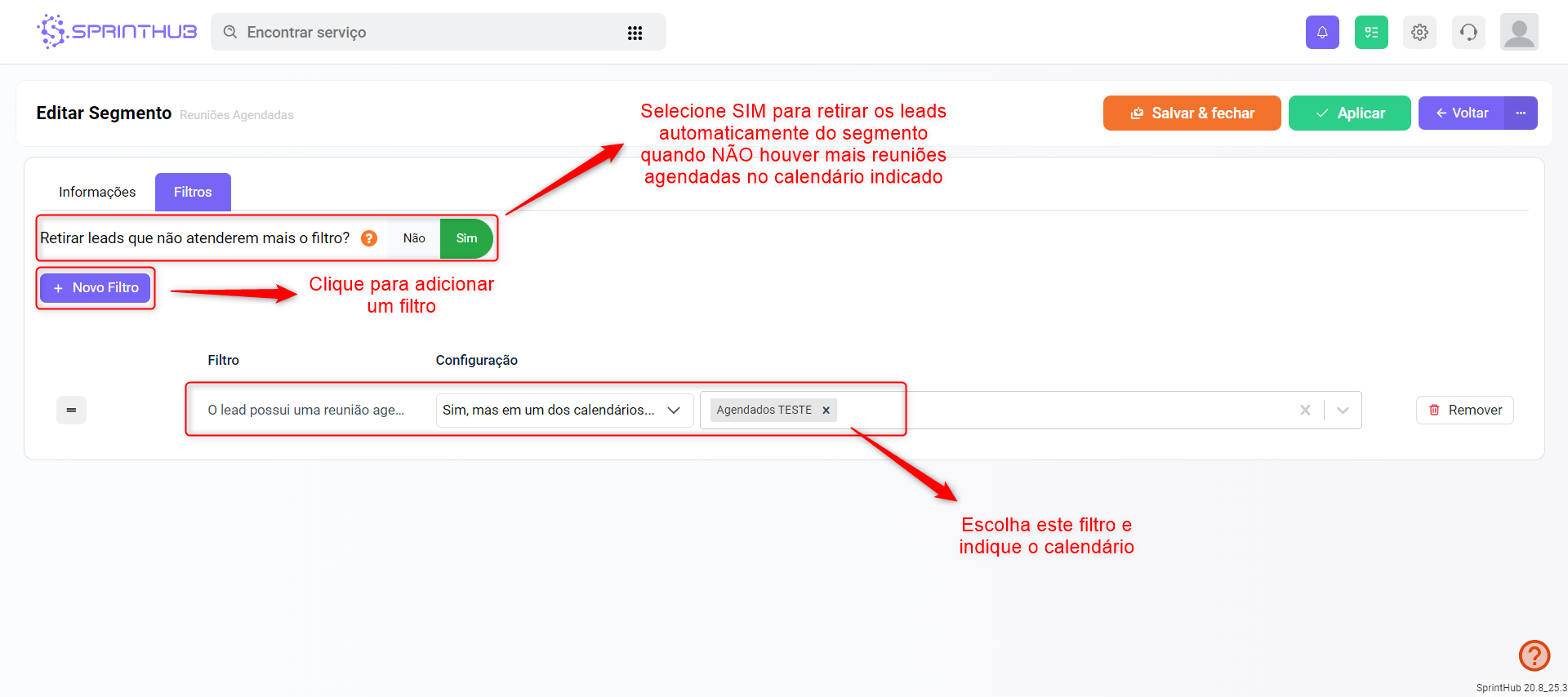
Task: Select Não for the remove leads option
Action: tap(414, 238)
